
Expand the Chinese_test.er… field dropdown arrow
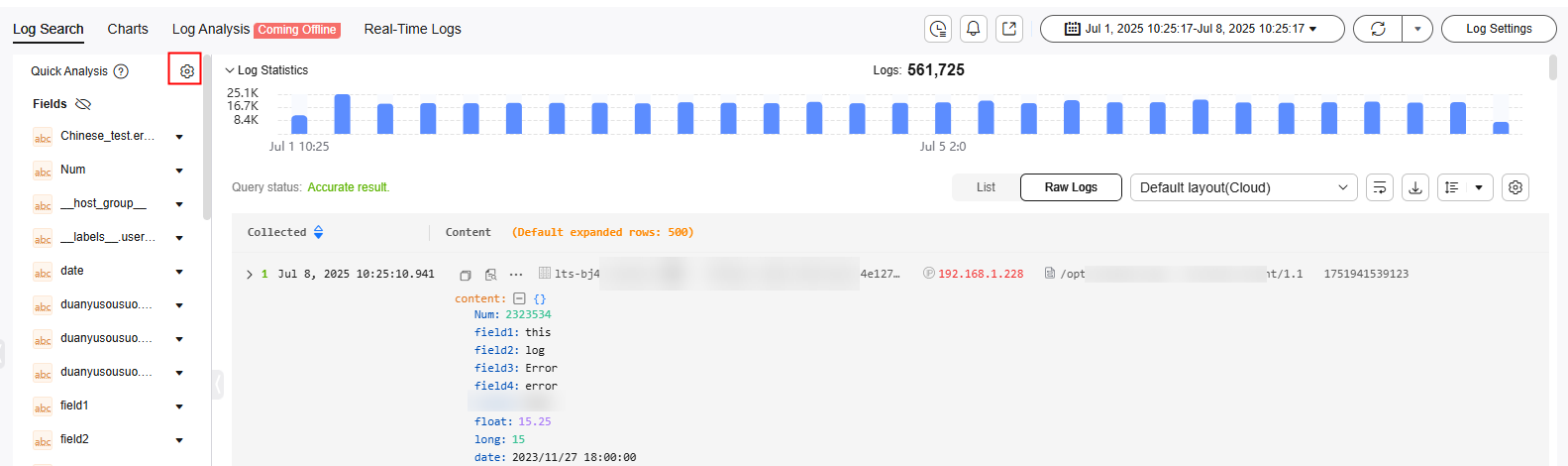pos(179,137)
